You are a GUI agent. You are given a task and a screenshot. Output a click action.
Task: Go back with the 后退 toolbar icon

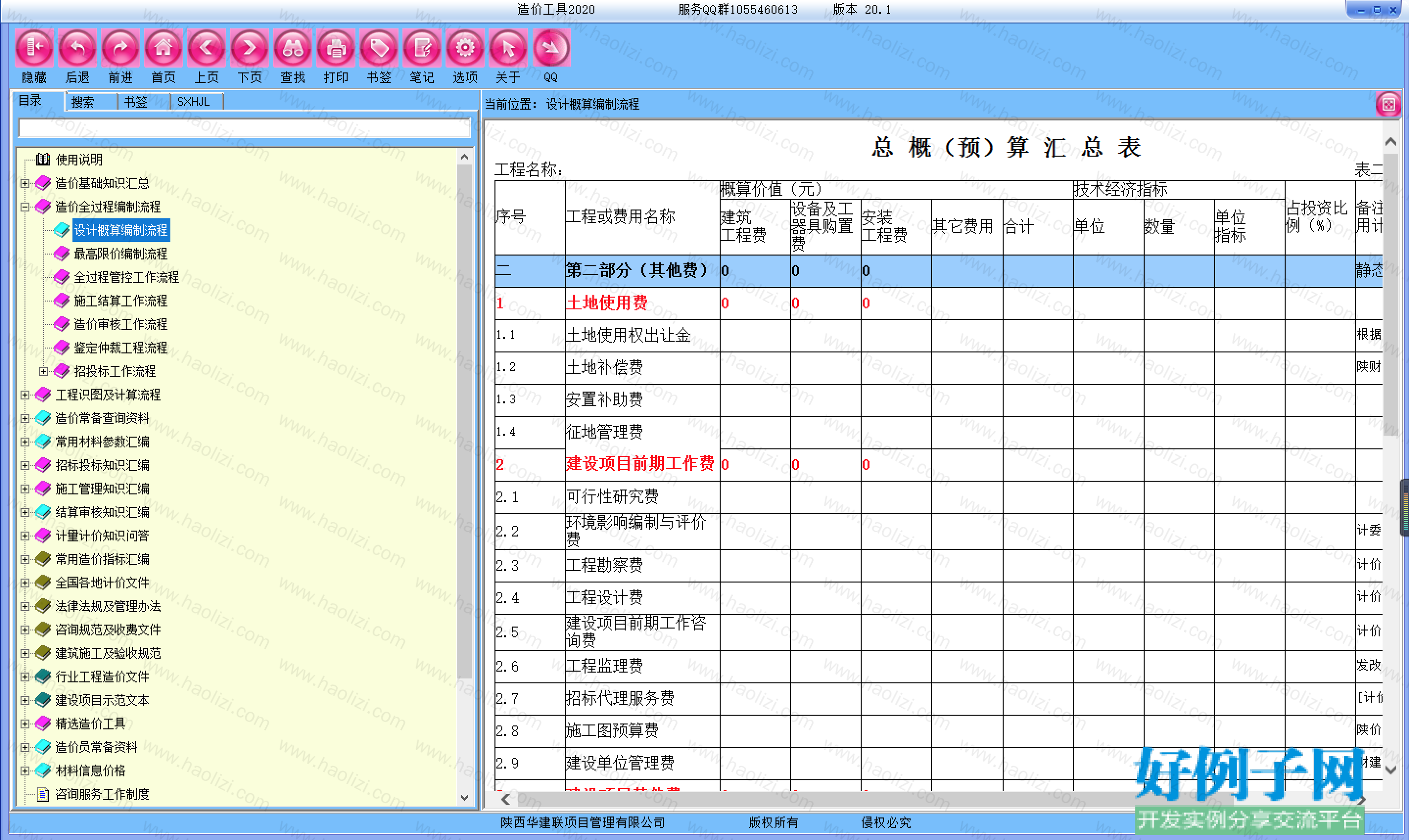click(77, 47)
